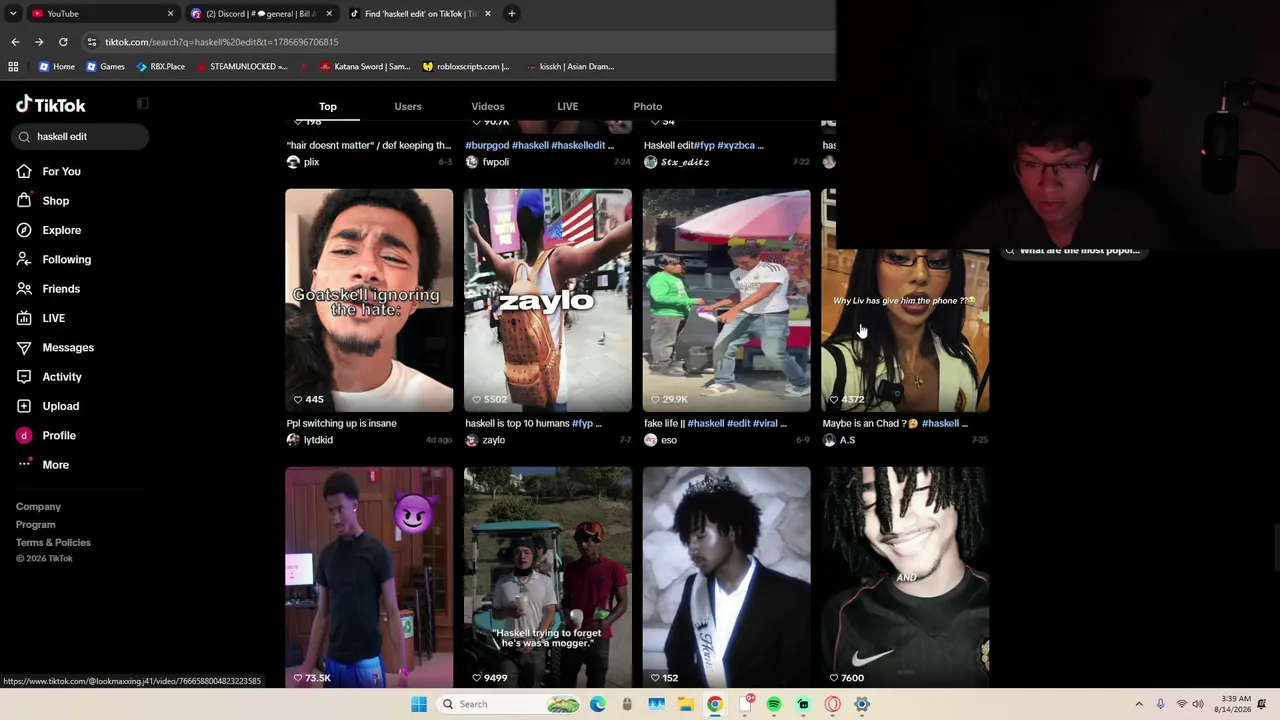Show hidden system tray icons chevron

click(1138, 704)
